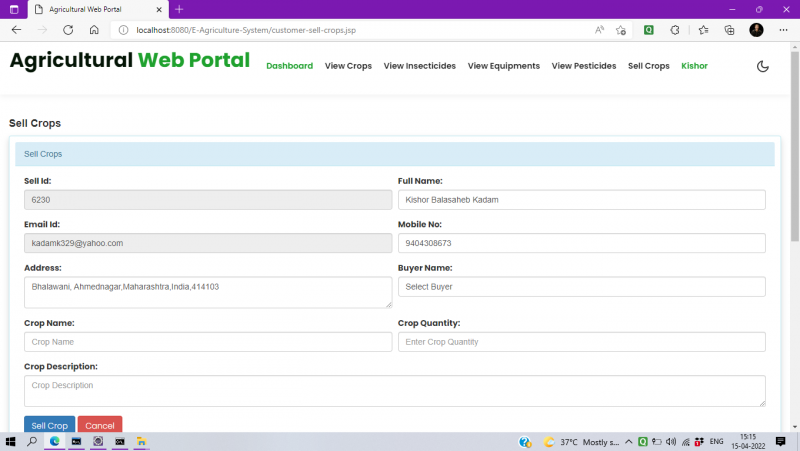Click Enter Crop Quantity field
The image size is (800, 451).
point(582,342)
